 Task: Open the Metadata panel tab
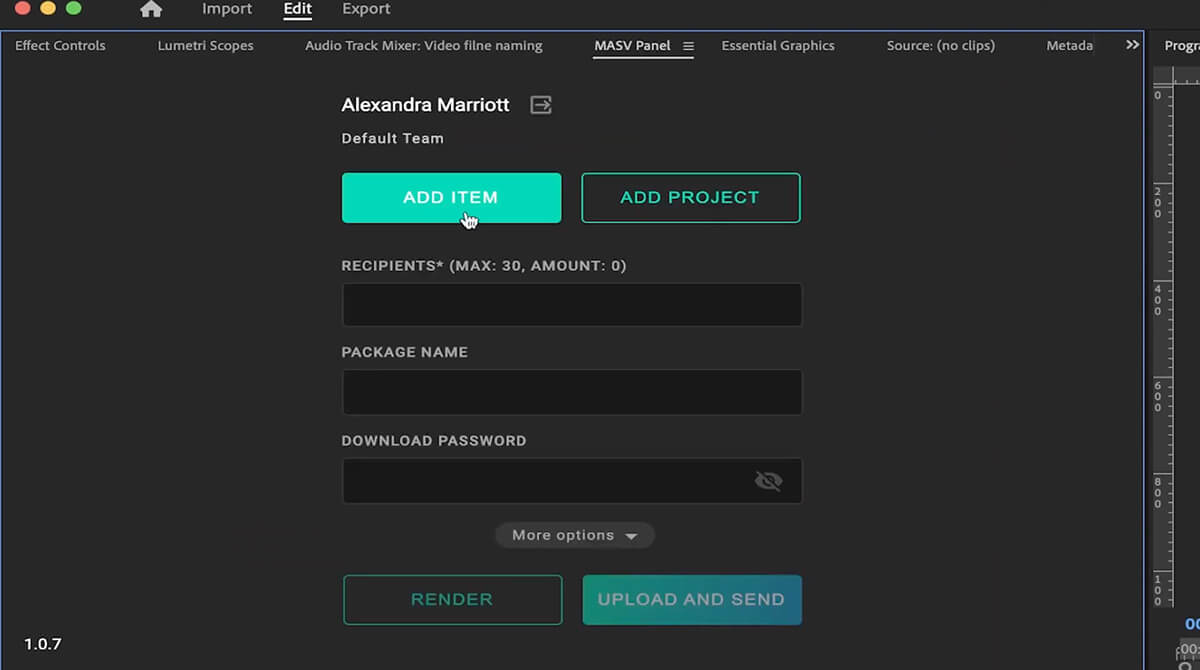click(1069, 45)
